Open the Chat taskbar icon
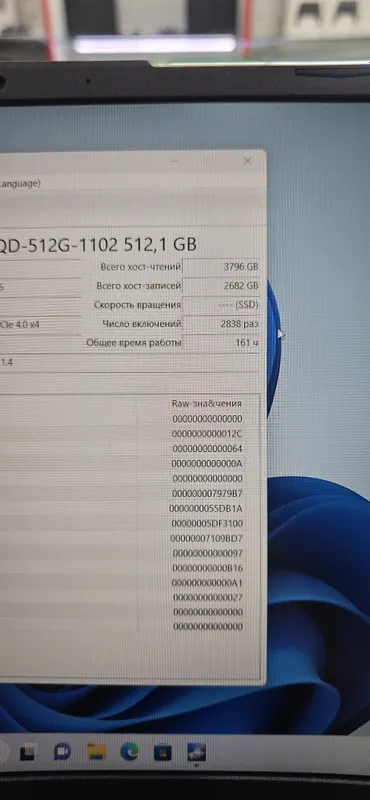Image resolution: width=370 pixels, height=800 pixels. click(x=62, y=752)
